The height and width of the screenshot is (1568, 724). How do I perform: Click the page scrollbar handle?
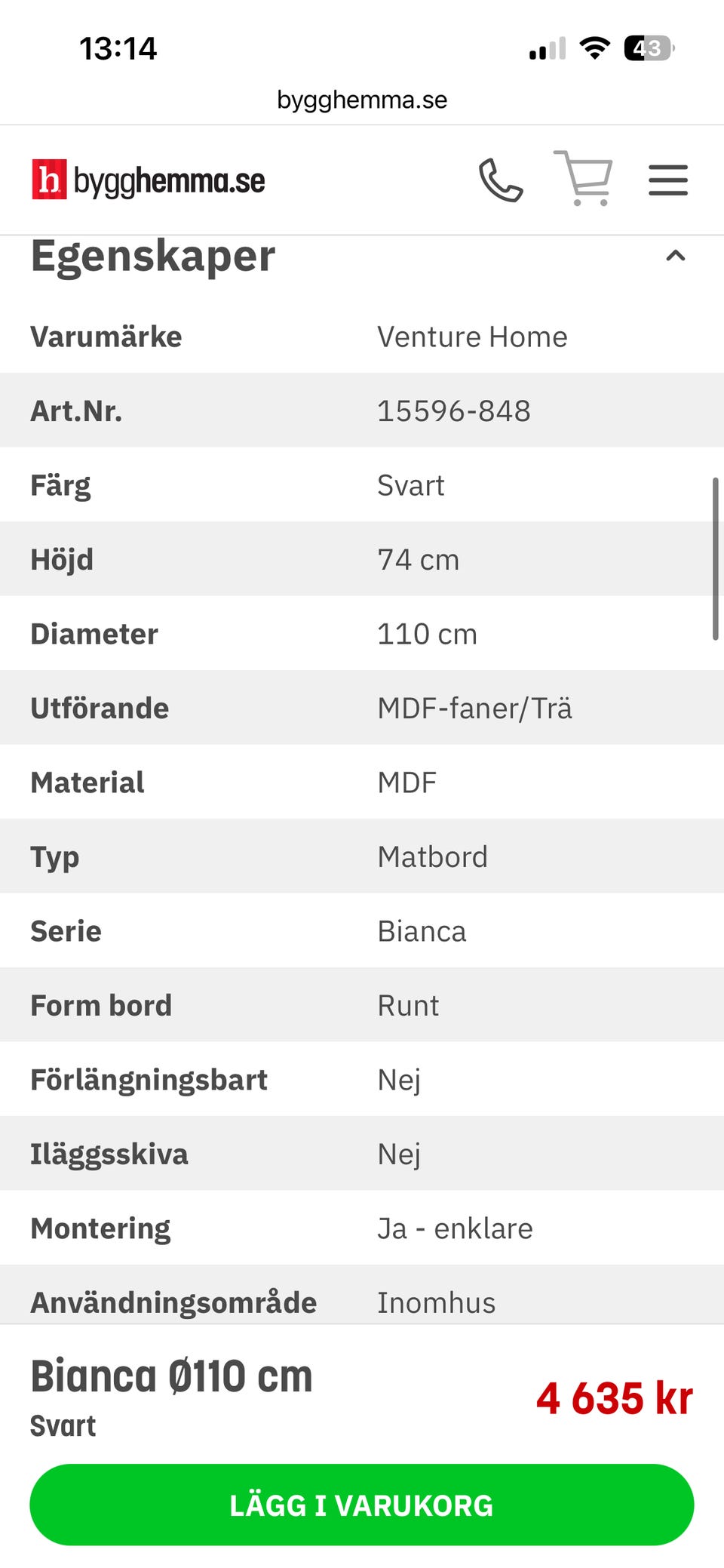tap(716, 558)
